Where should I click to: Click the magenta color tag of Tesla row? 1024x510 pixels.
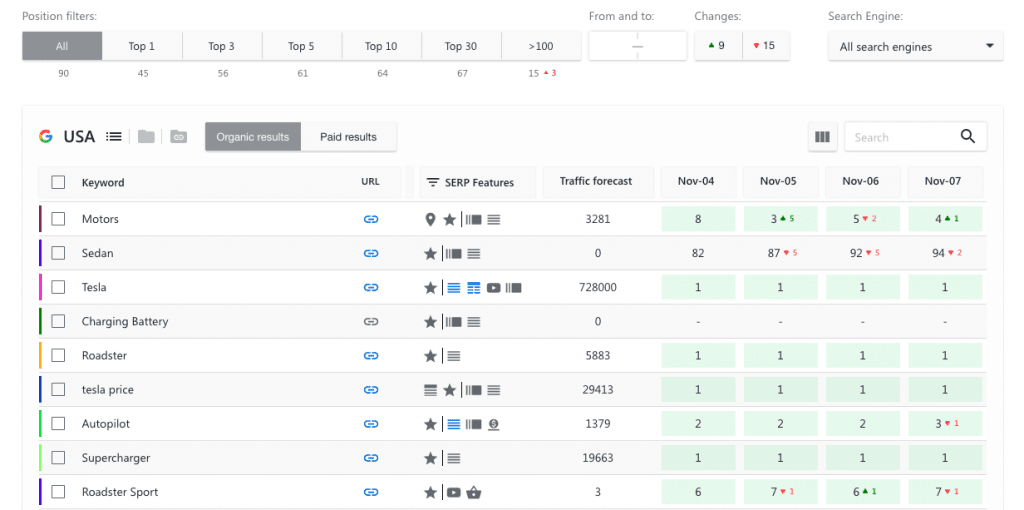point(40,287)
